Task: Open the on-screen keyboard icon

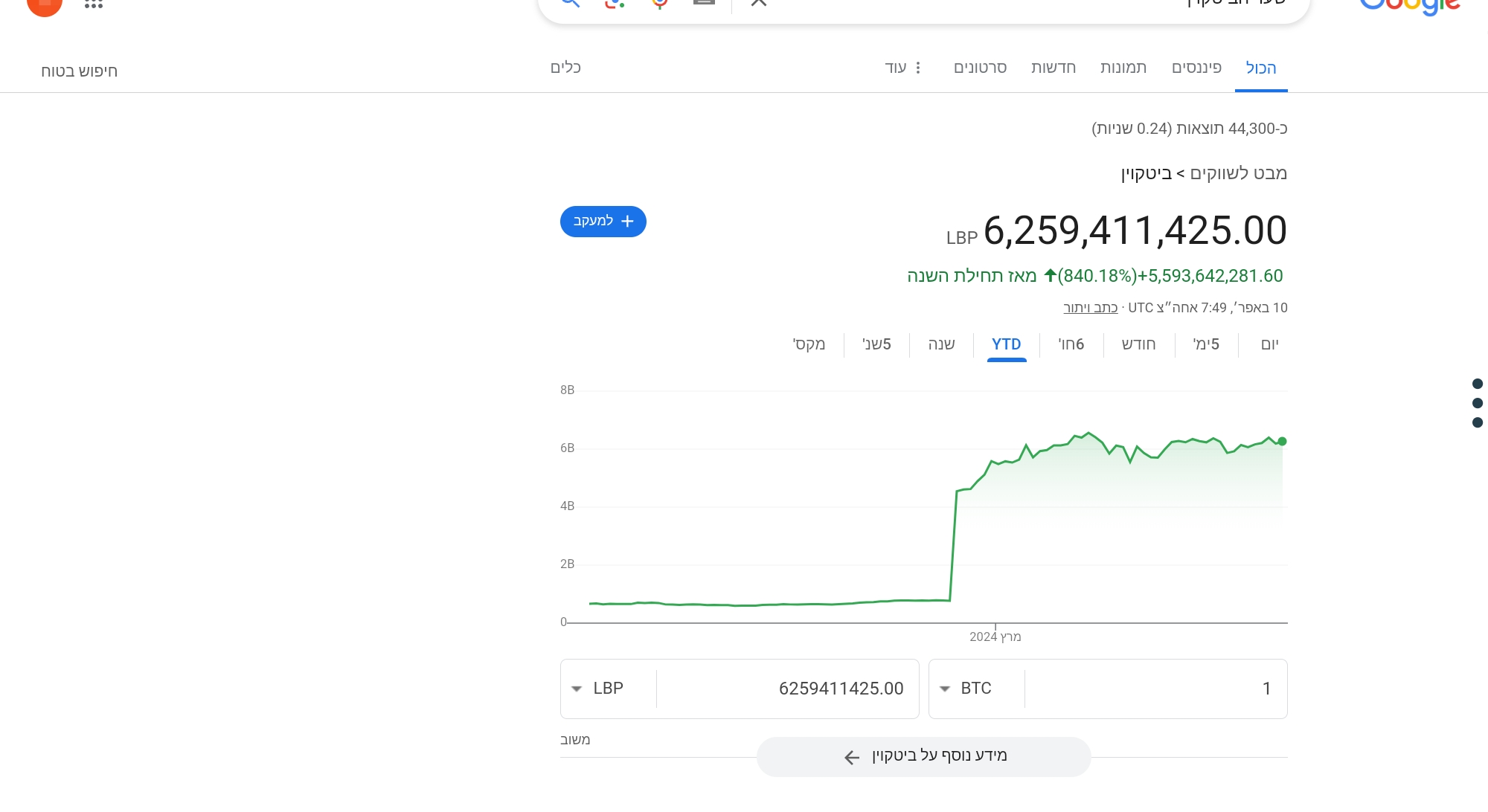Action: [x=704, y=2]
